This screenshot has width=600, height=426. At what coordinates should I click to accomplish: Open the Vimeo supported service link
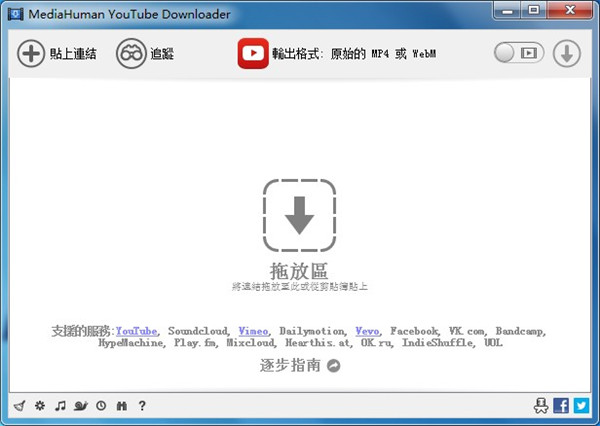point(253,331)
